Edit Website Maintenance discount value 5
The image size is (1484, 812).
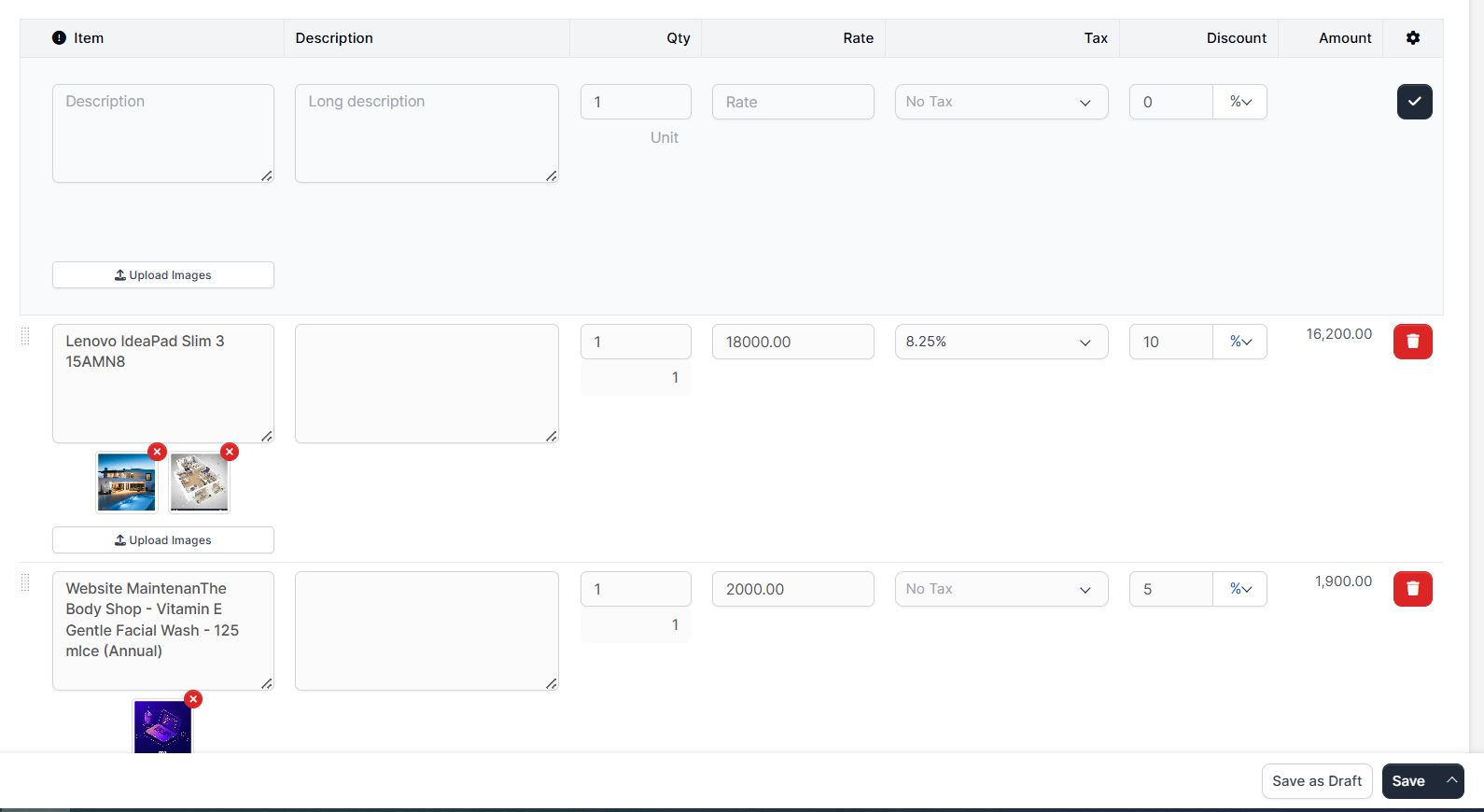(x=1171, y=589)
